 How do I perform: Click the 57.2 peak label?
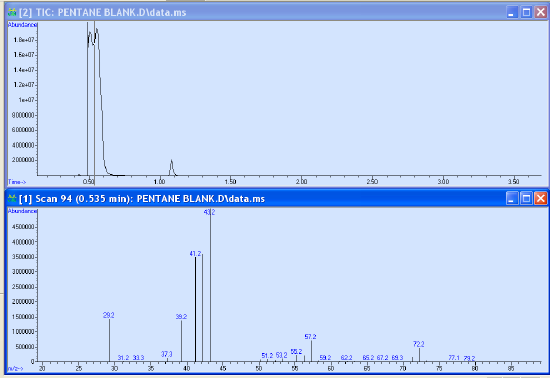(x=310, y=337)
